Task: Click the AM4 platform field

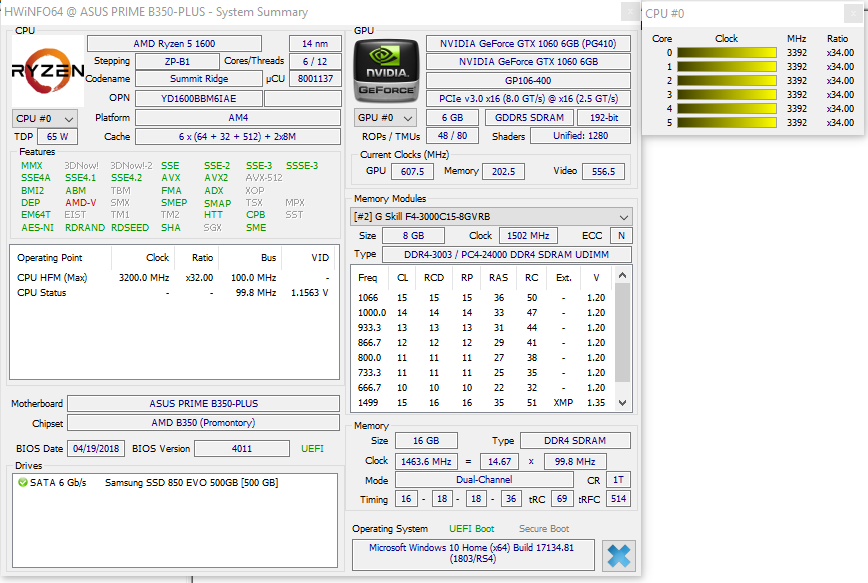Action: coord(238,117)
